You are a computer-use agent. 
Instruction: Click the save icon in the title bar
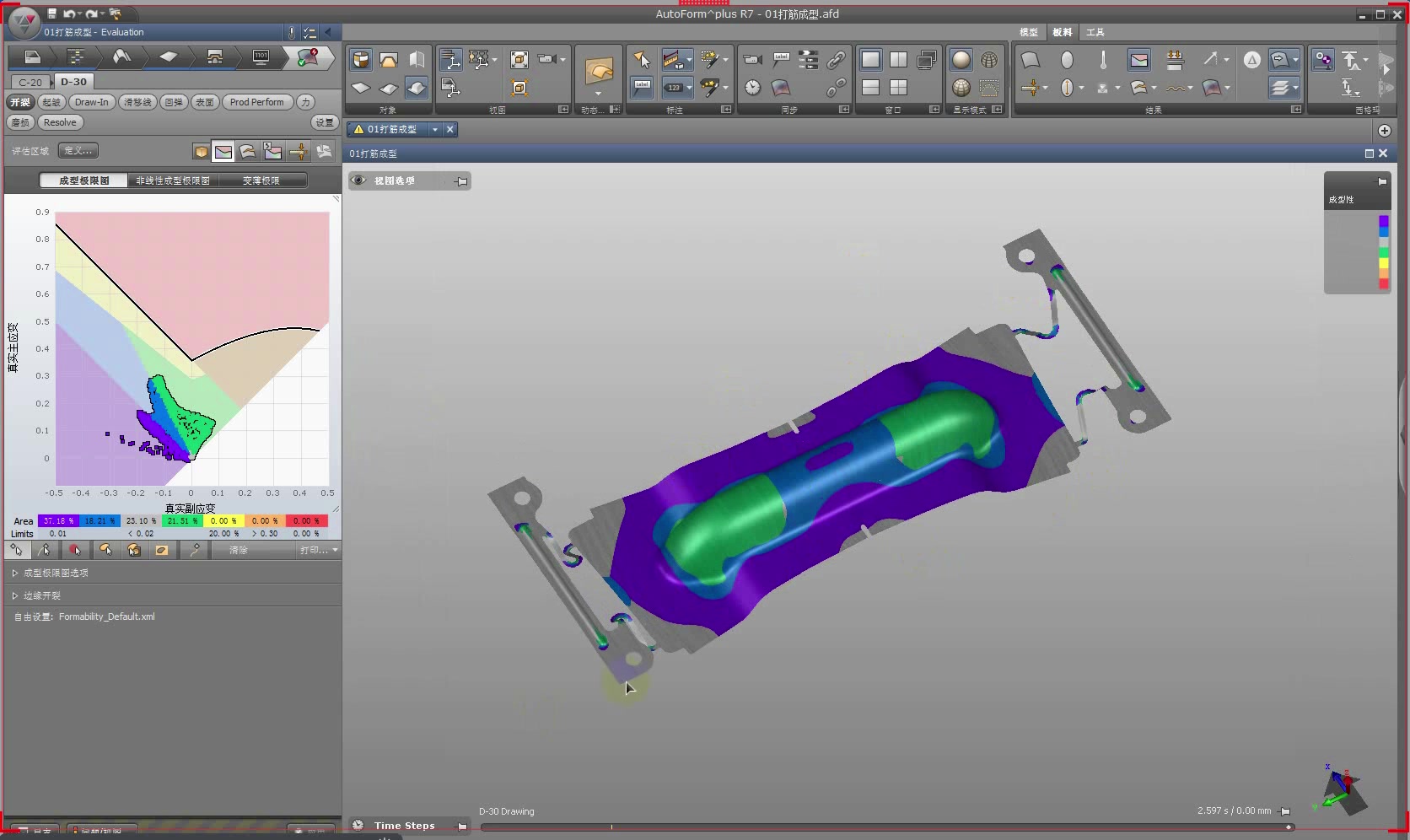click(51, 13)
